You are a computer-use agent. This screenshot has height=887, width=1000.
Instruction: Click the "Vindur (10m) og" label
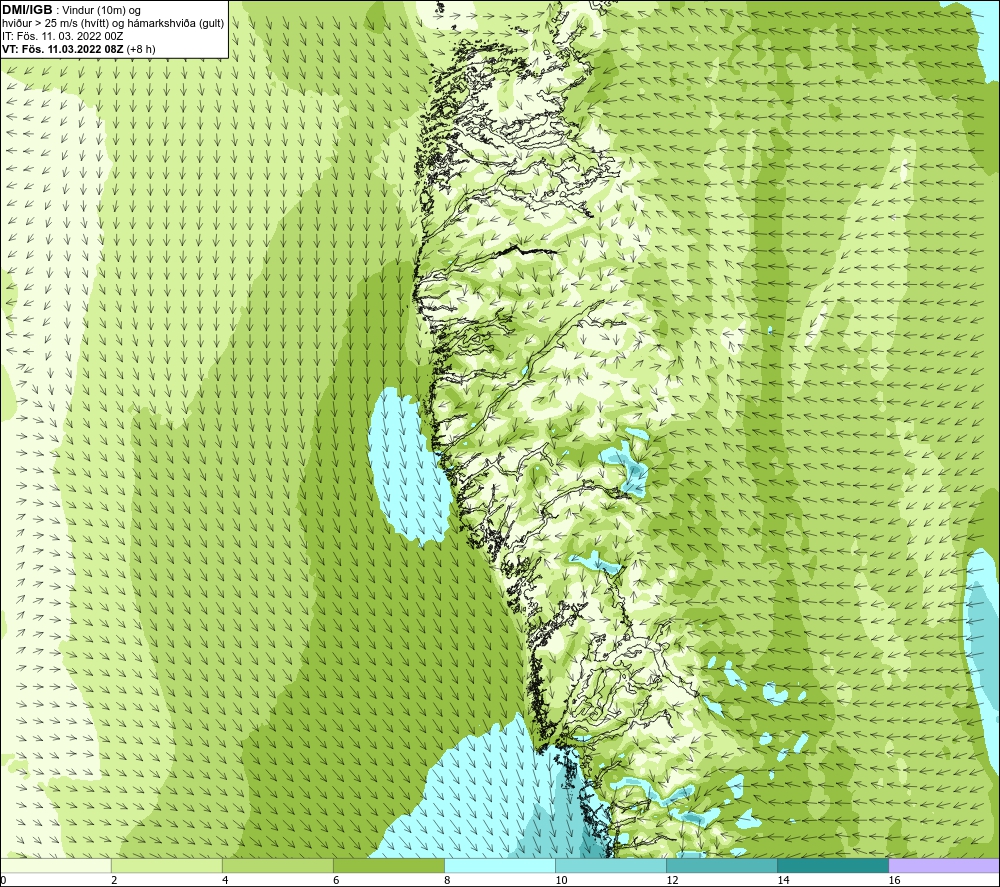tap(101, 11)
